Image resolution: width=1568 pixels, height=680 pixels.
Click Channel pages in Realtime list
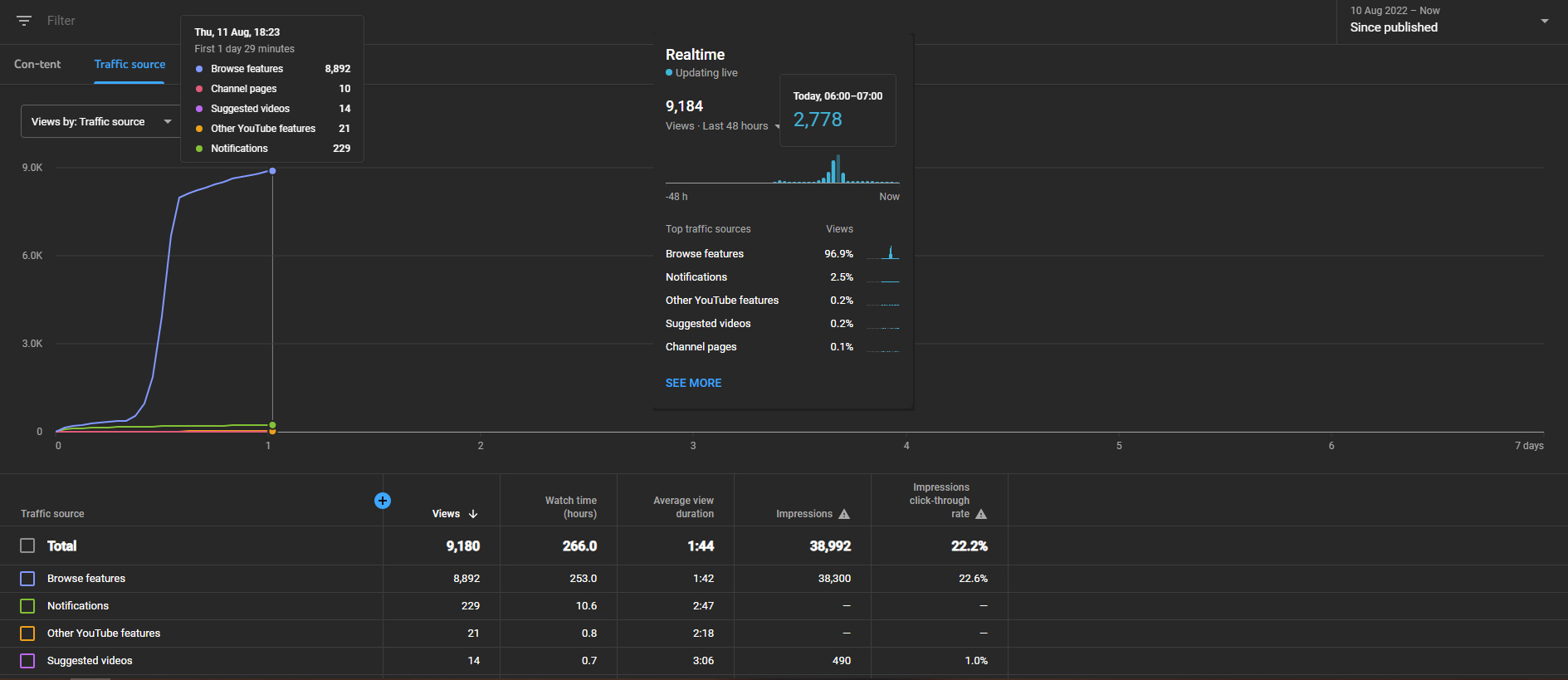[x=701, y=347]
